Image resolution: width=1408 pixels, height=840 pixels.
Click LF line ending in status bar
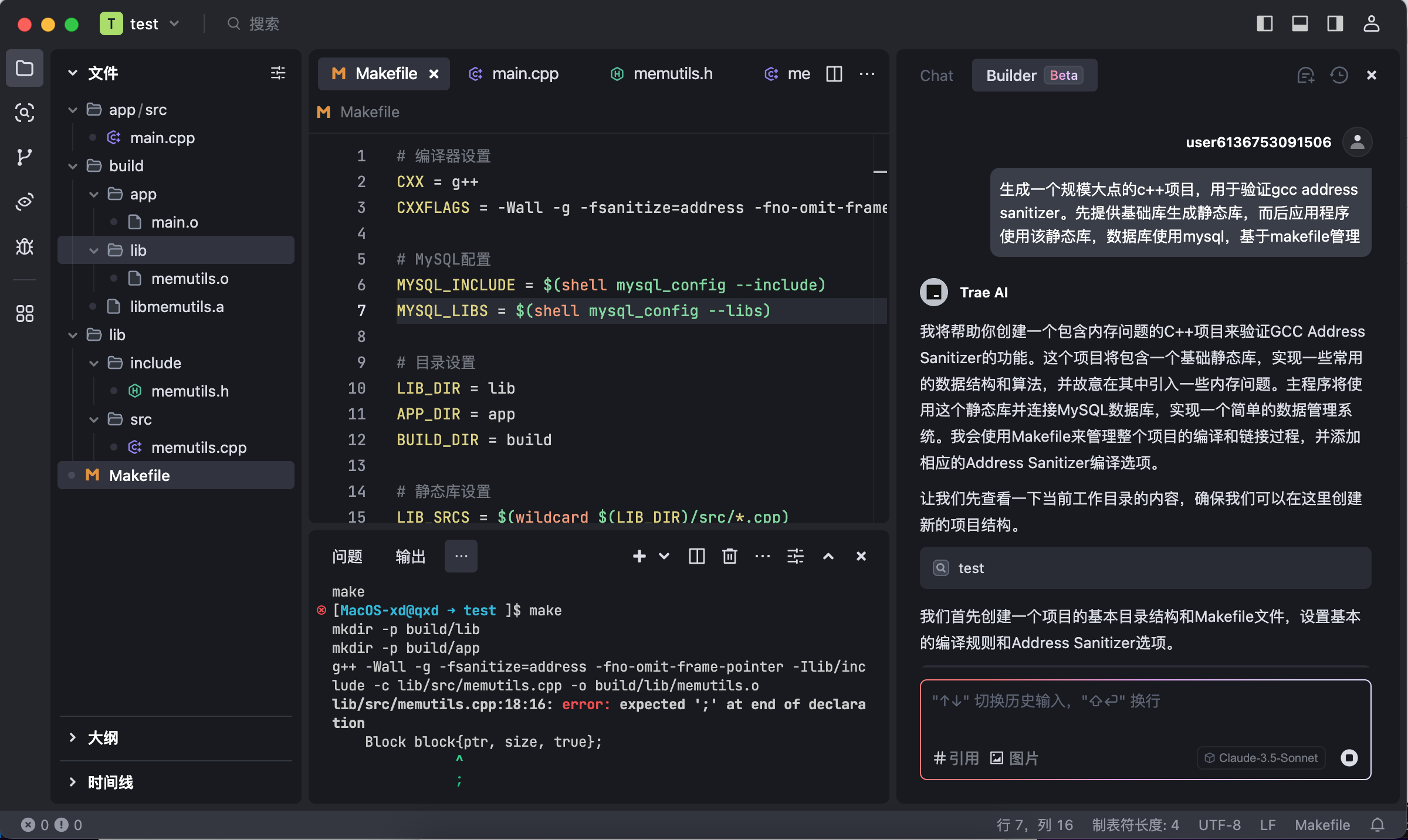point(1267,825)
